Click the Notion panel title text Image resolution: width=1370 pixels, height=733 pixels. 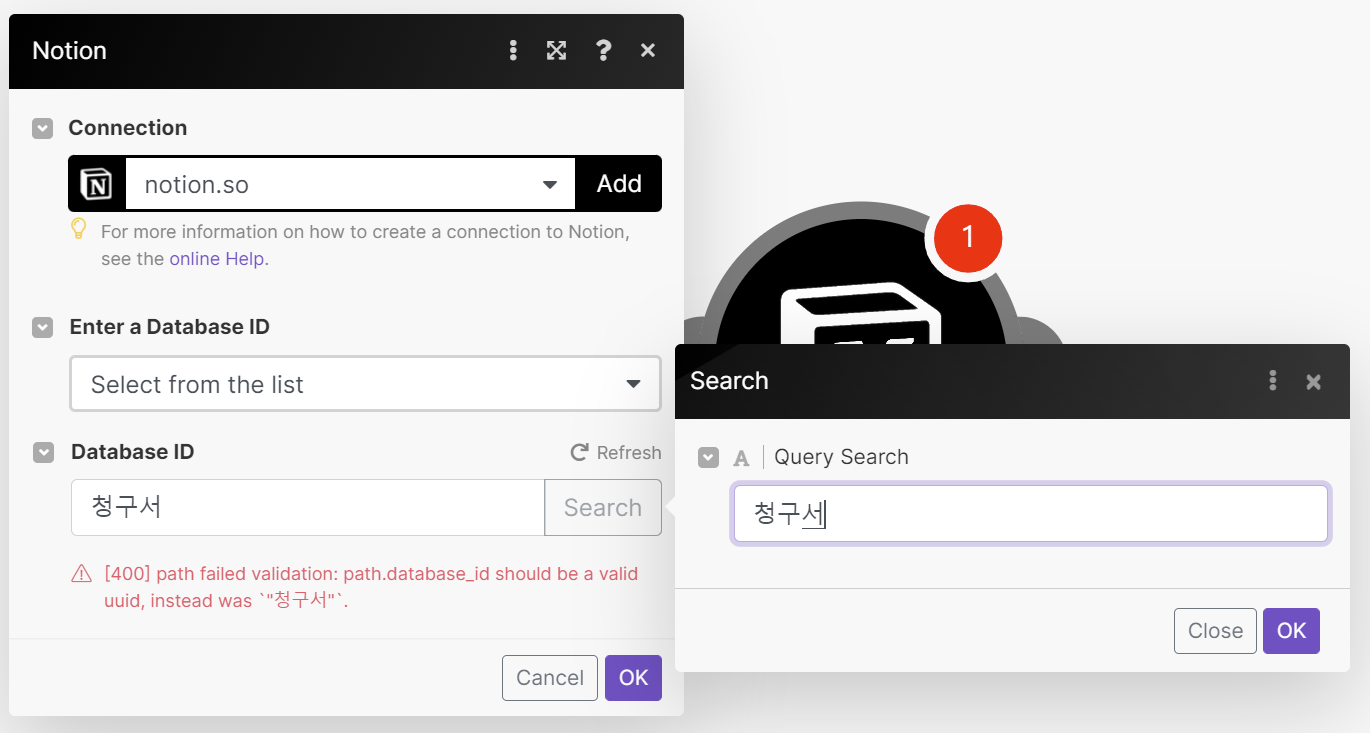coord(69,51)
